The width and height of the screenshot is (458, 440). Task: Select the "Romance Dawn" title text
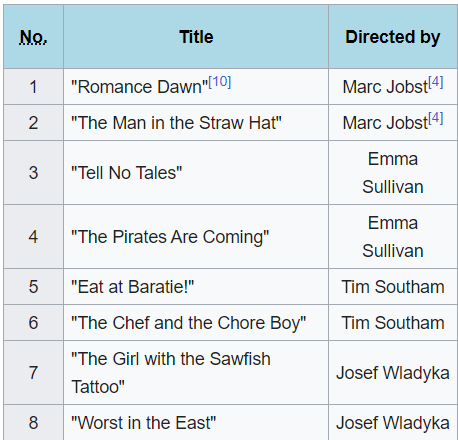pyautogui.click(x=139, y=87)
